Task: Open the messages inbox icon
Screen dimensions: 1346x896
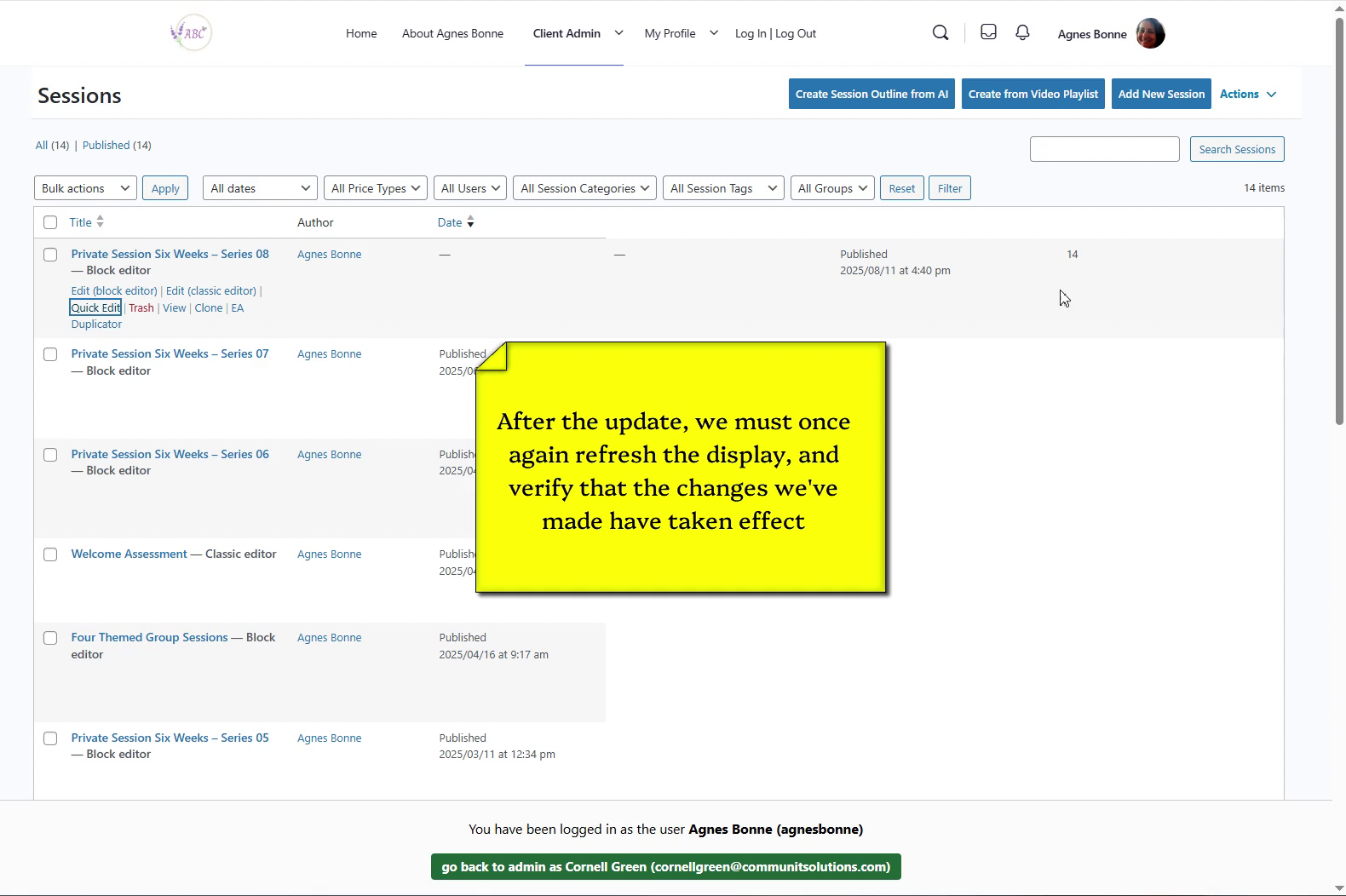Action: (x=988, y=32)
